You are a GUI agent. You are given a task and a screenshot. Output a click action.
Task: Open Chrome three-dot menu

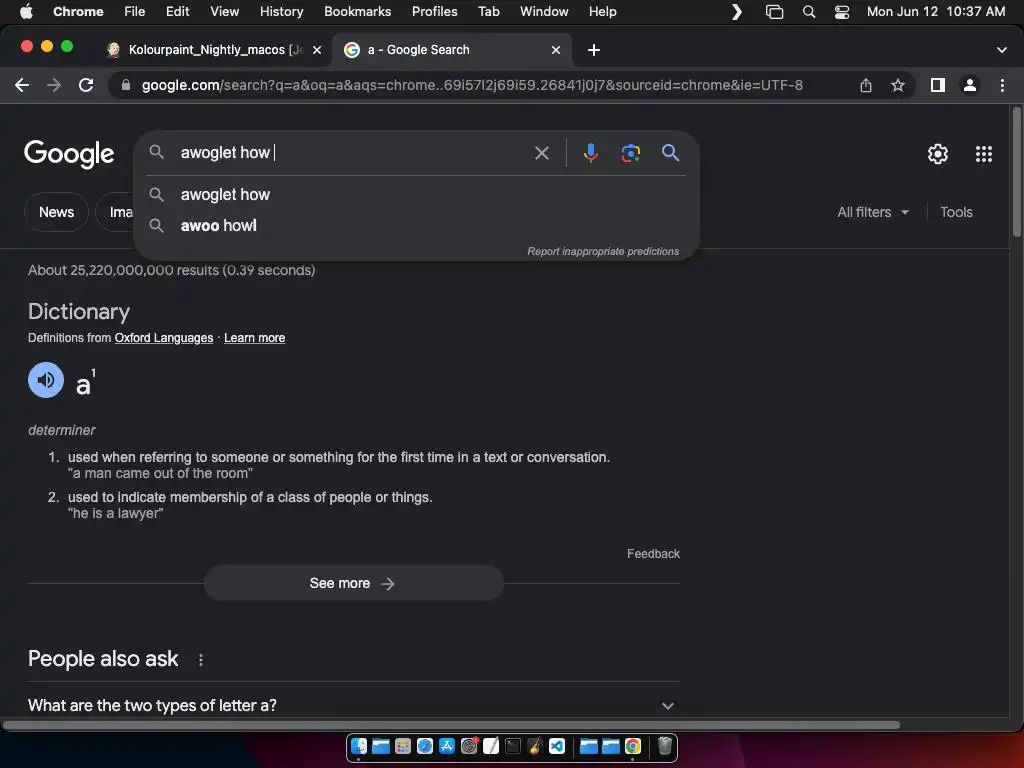(1002, 85)
